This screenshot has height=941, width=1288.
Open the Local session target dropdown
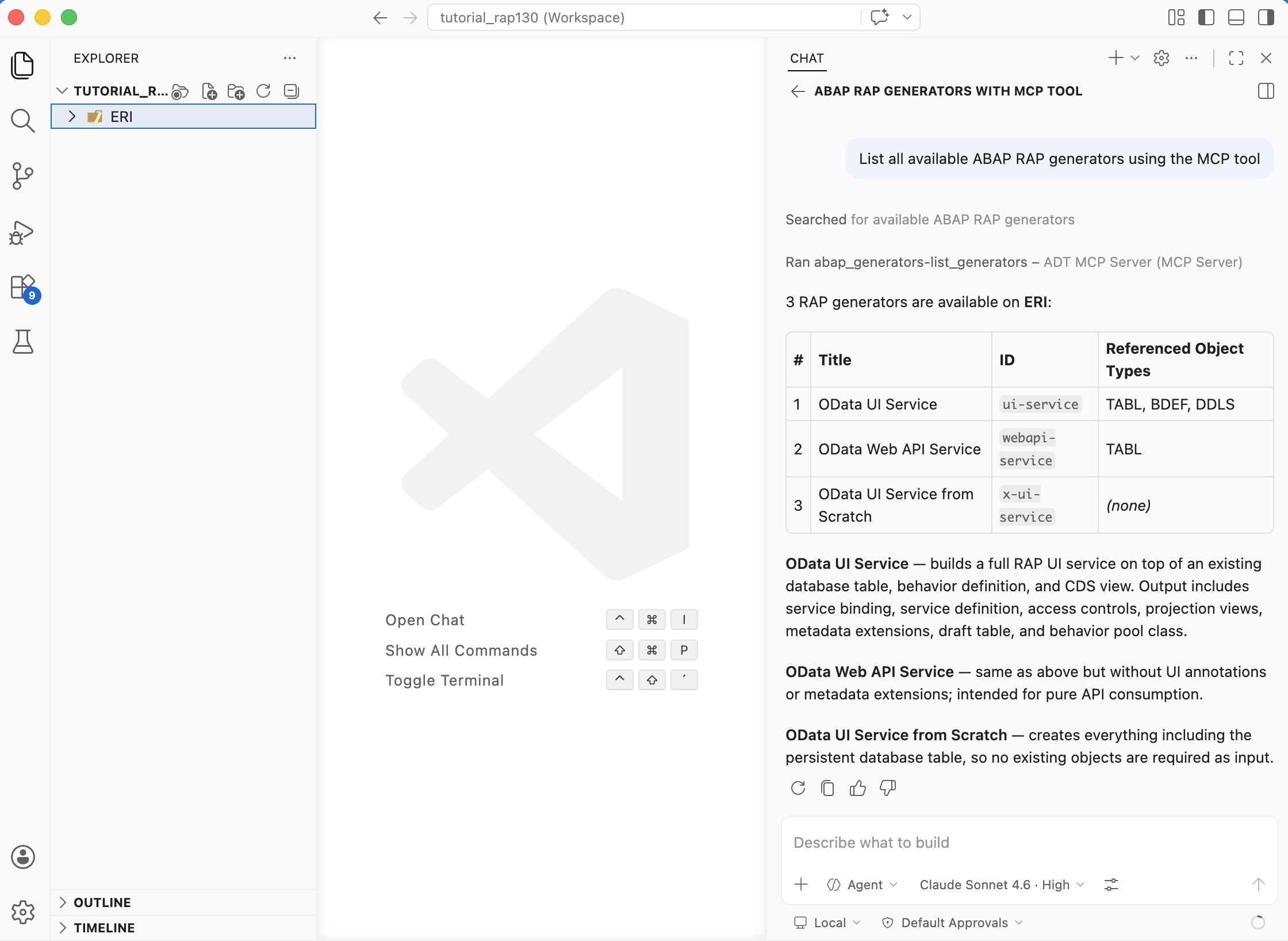point(827,923)
